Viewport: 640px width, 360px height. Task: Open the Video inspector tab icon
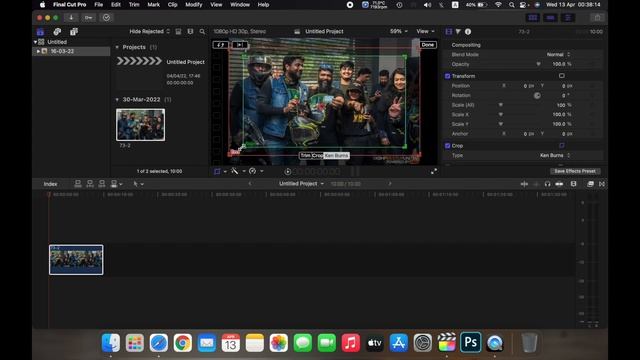point(449,31)
